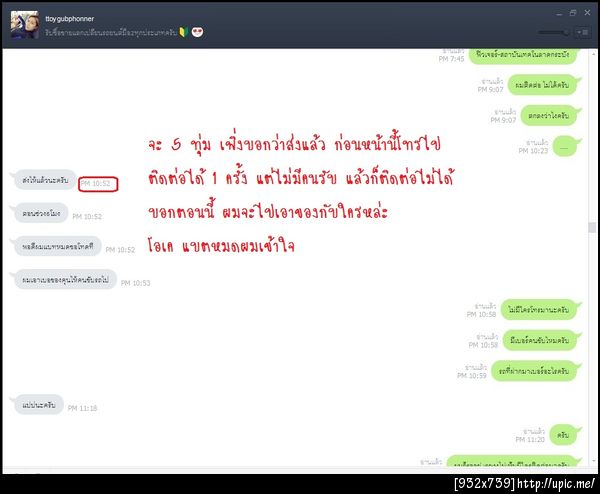Select the grey bubble sent at PM 10:53
Screen dimensions: 600x494
pyautogui.click(x=64, y=280)
